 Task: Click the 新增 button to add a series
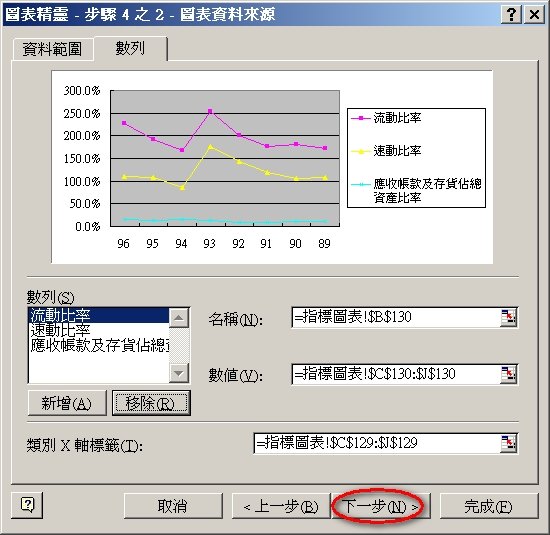pos(67,403)
